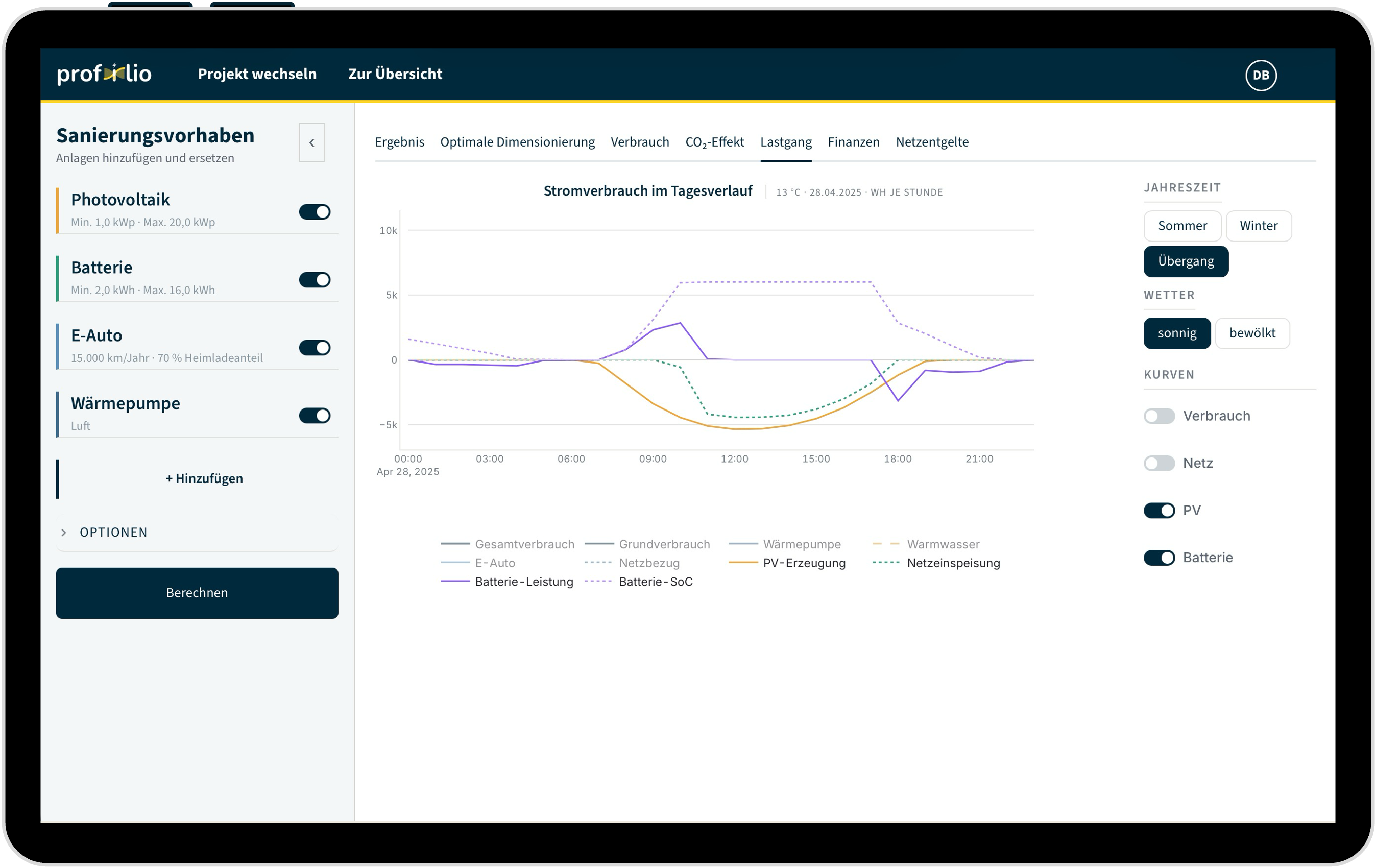Screen dimensions: 1376x868
Task: Click the profolio logo
Action: (104, 74)
